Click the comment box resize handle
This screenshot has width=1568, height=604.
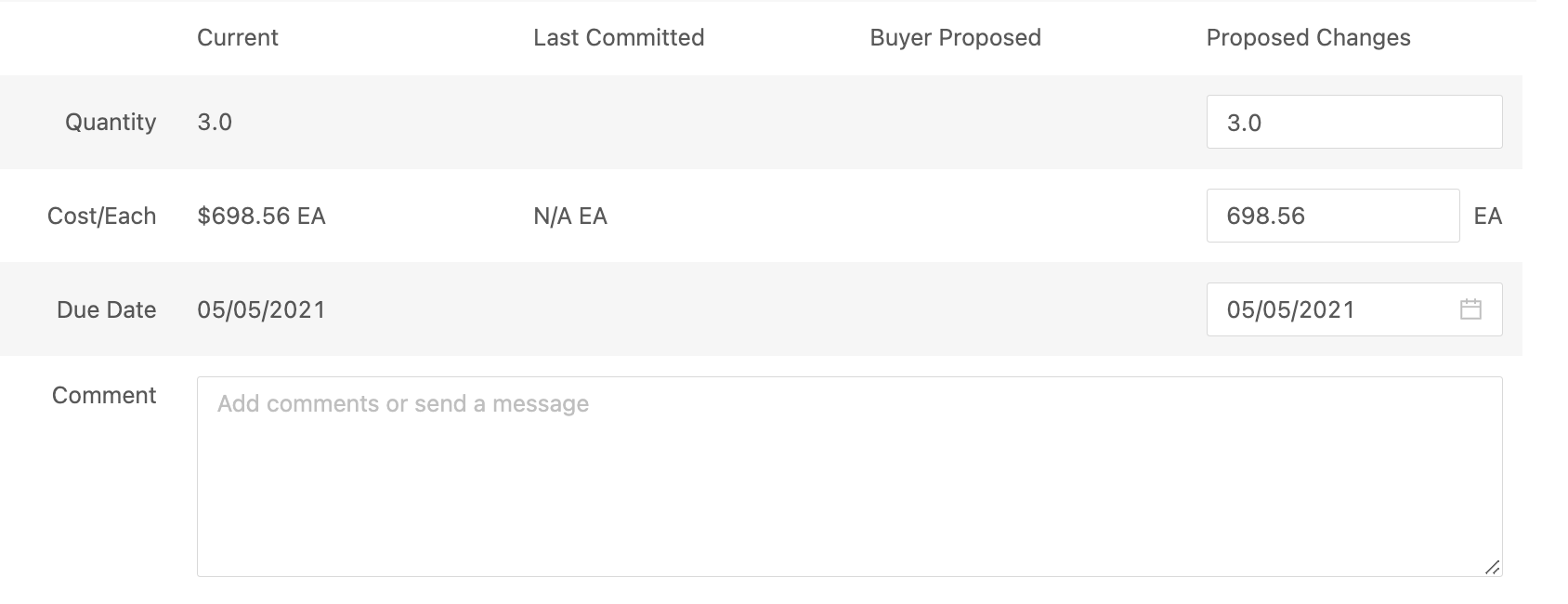[x=1492, y=567]
